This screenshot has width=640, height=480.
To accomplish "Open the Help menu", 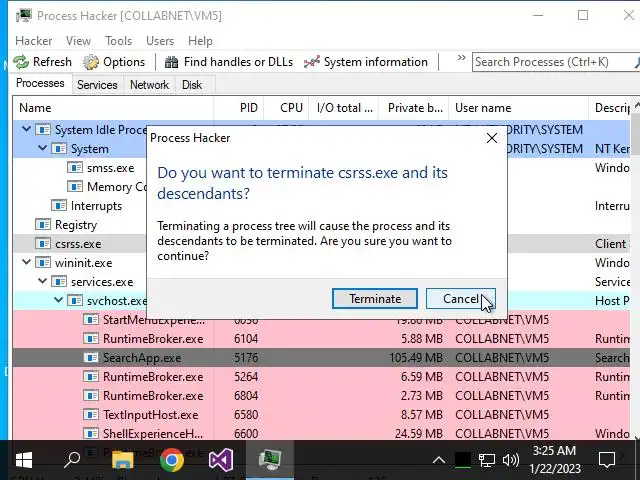I will click(200, 41).
